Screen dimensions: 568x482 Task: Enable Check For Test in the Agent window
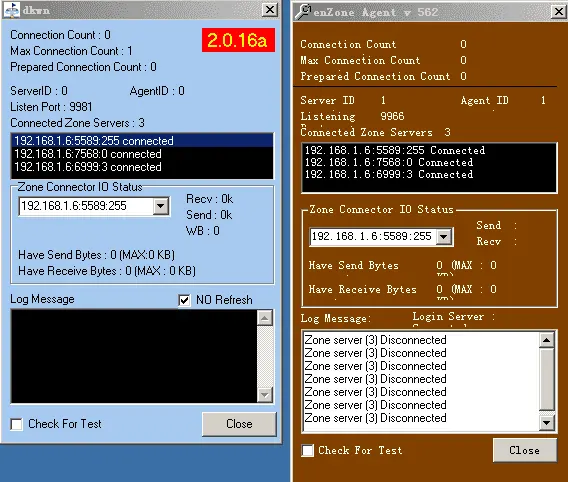[x=308, y=450]
